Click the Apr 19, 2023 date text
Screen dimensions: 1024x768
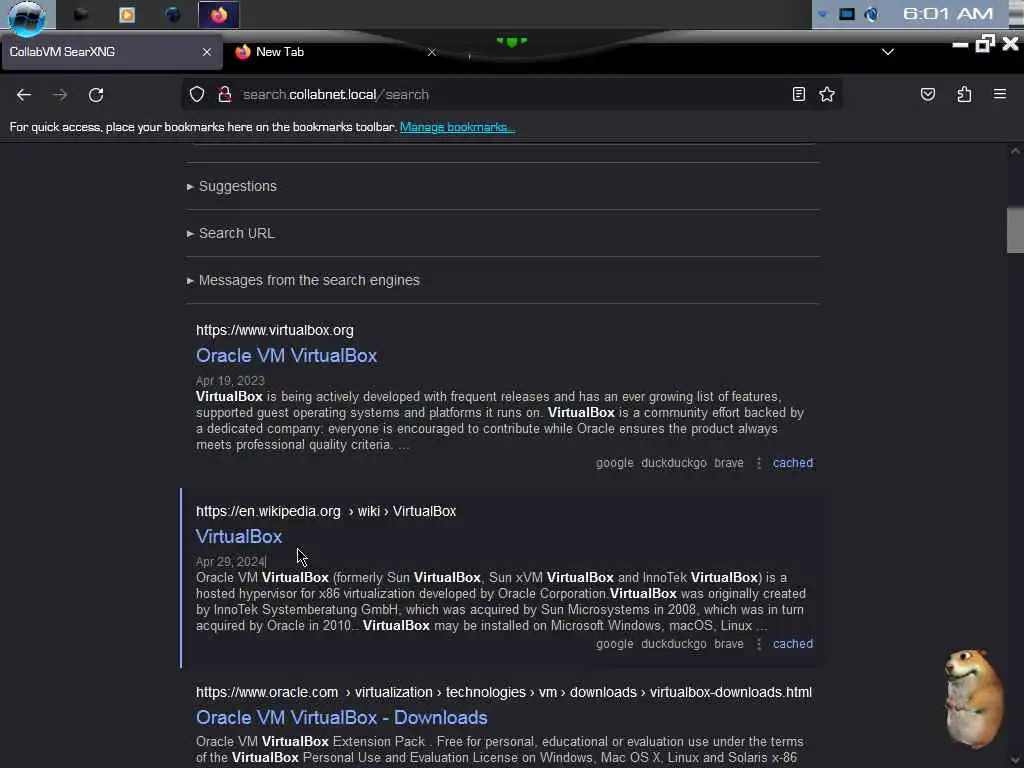point(230,381)
